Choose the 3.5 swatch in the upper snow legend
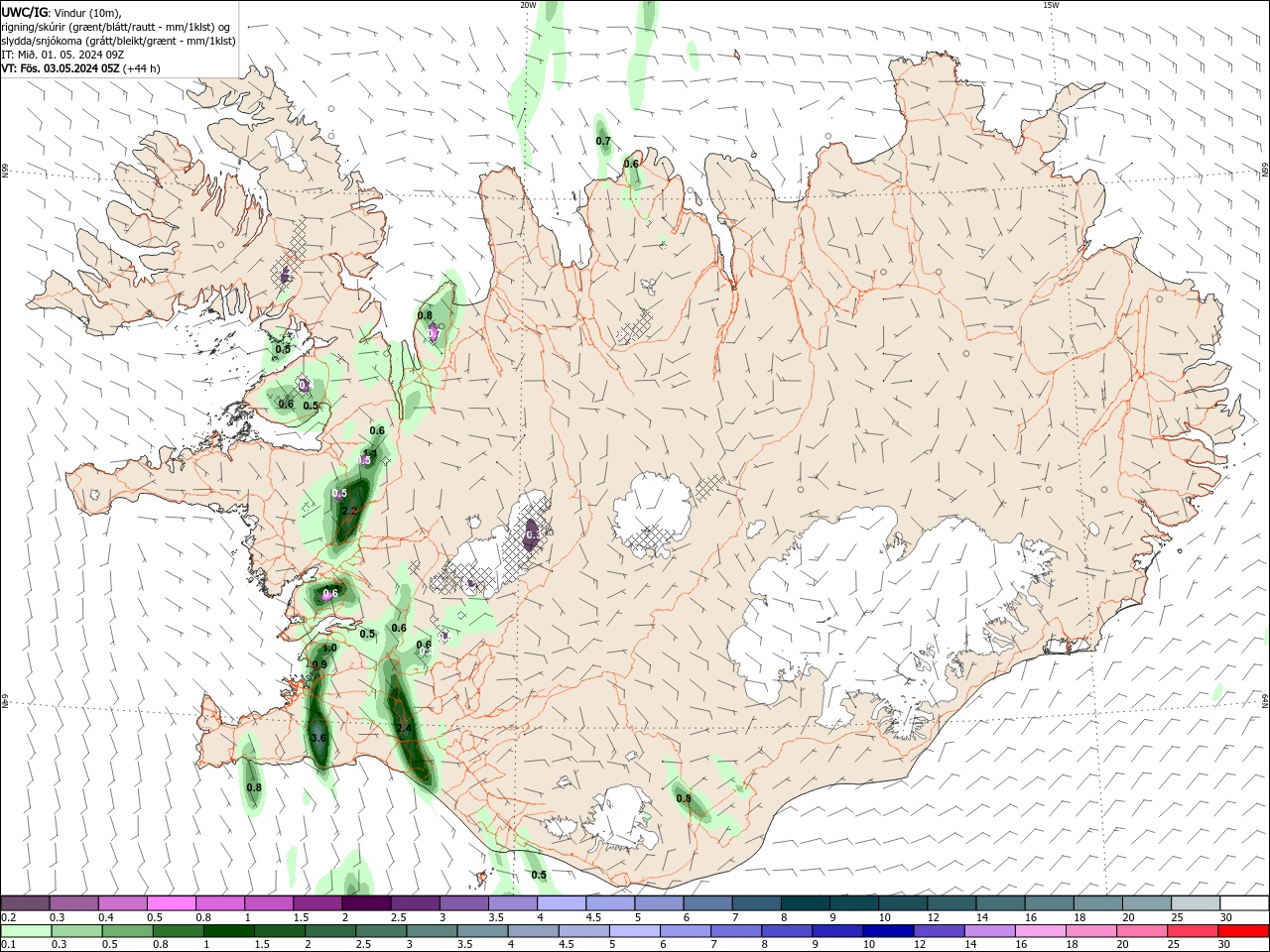1270x952 pixels. pyautogui.click(x=513, y=903)
